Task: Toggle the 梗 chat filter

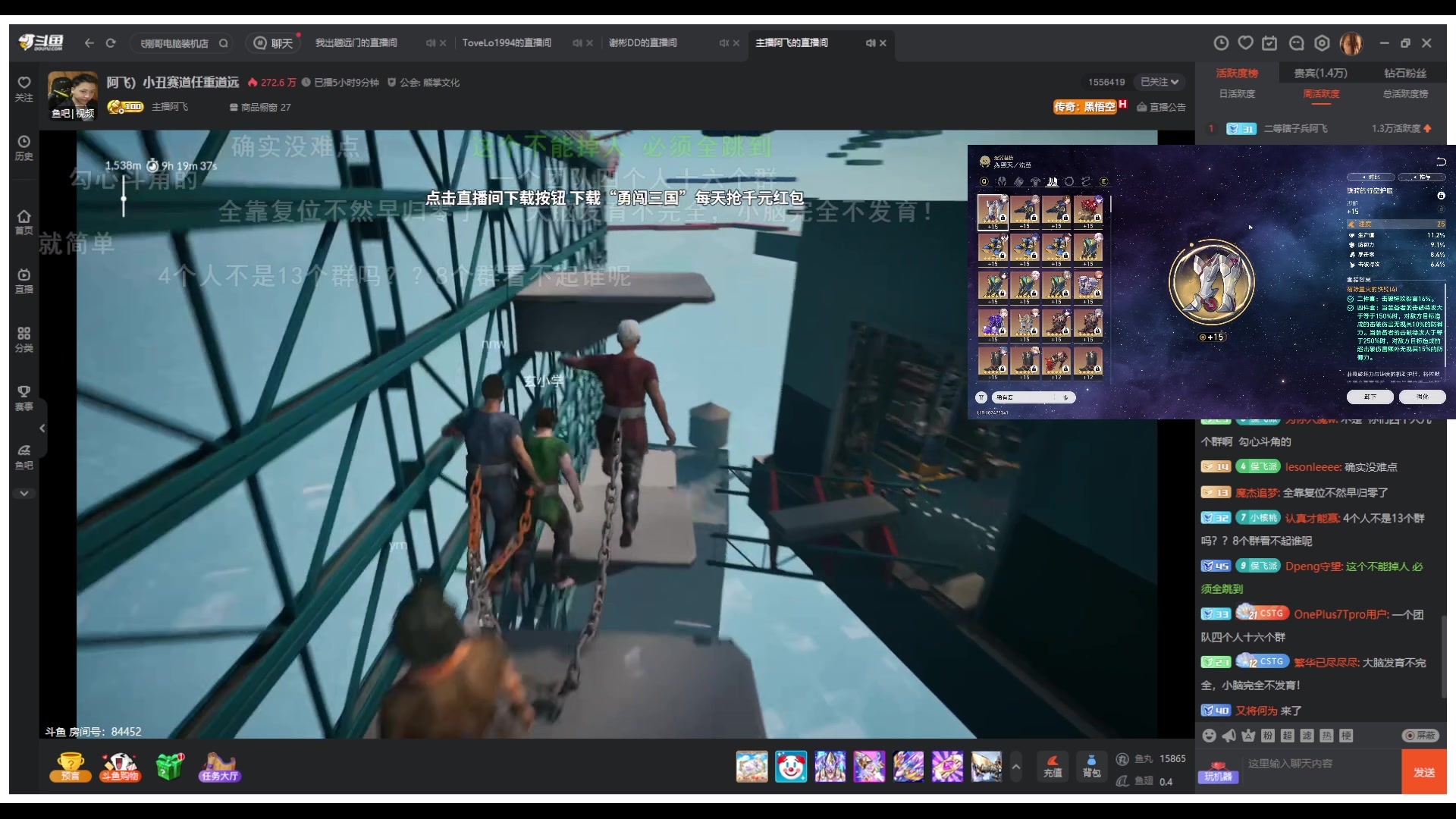Action: [1346, 736]
